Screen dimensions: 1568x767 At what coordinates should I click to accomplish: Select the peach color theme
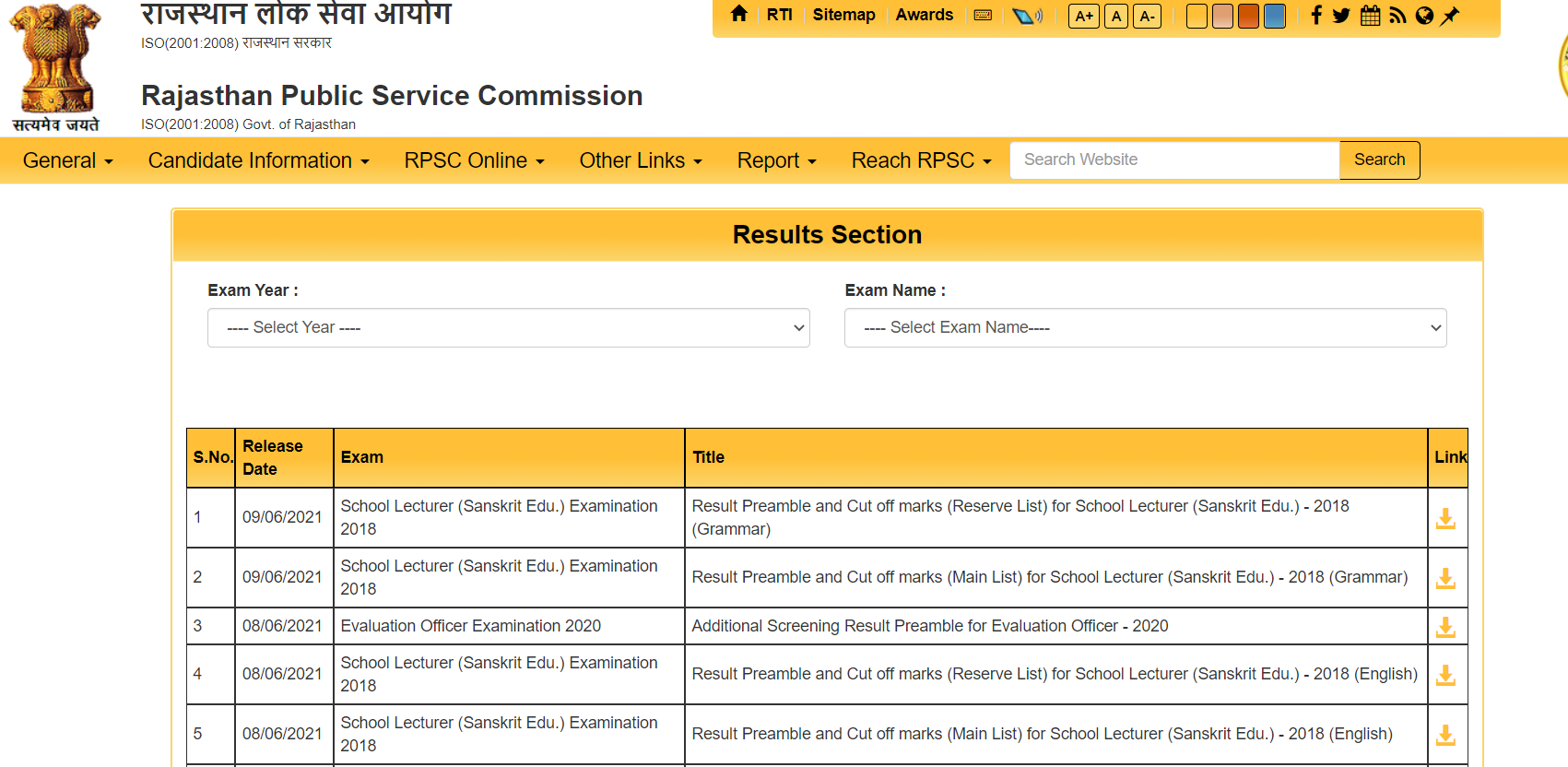click(x=1222, y=17)
